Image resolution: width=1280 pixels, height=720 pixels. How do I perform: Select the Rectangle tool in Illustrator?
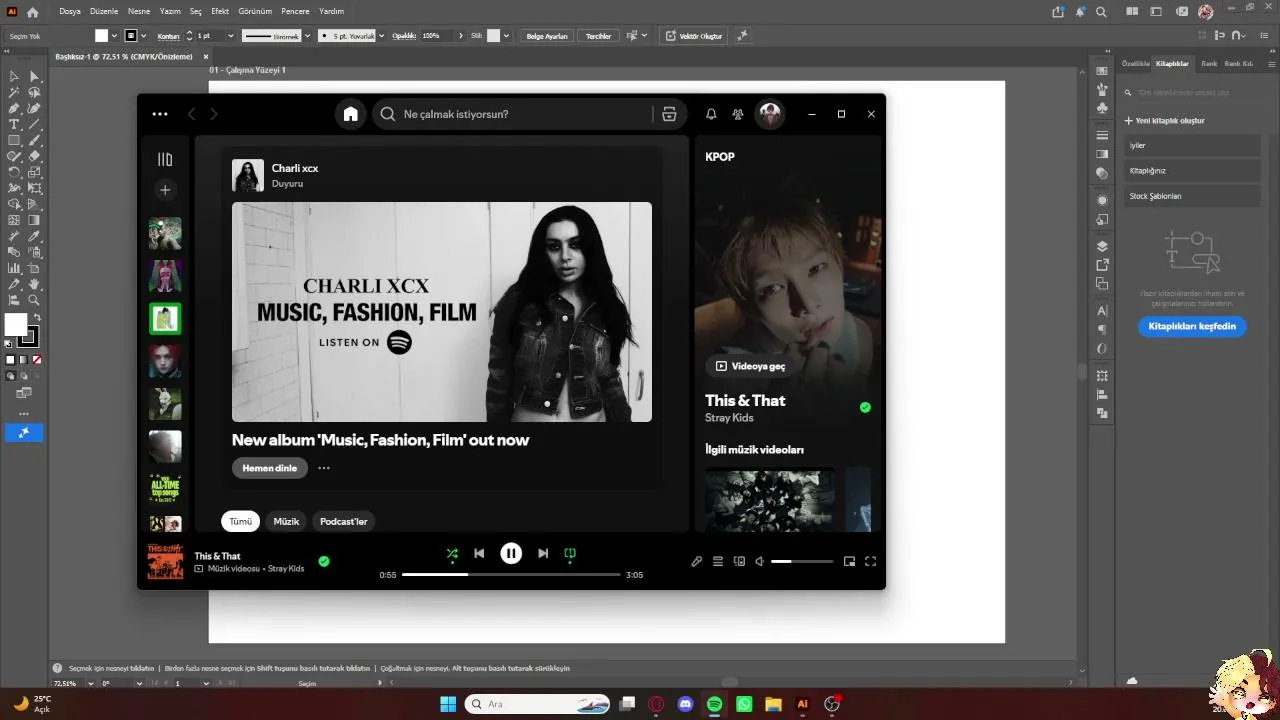(14, 140)
